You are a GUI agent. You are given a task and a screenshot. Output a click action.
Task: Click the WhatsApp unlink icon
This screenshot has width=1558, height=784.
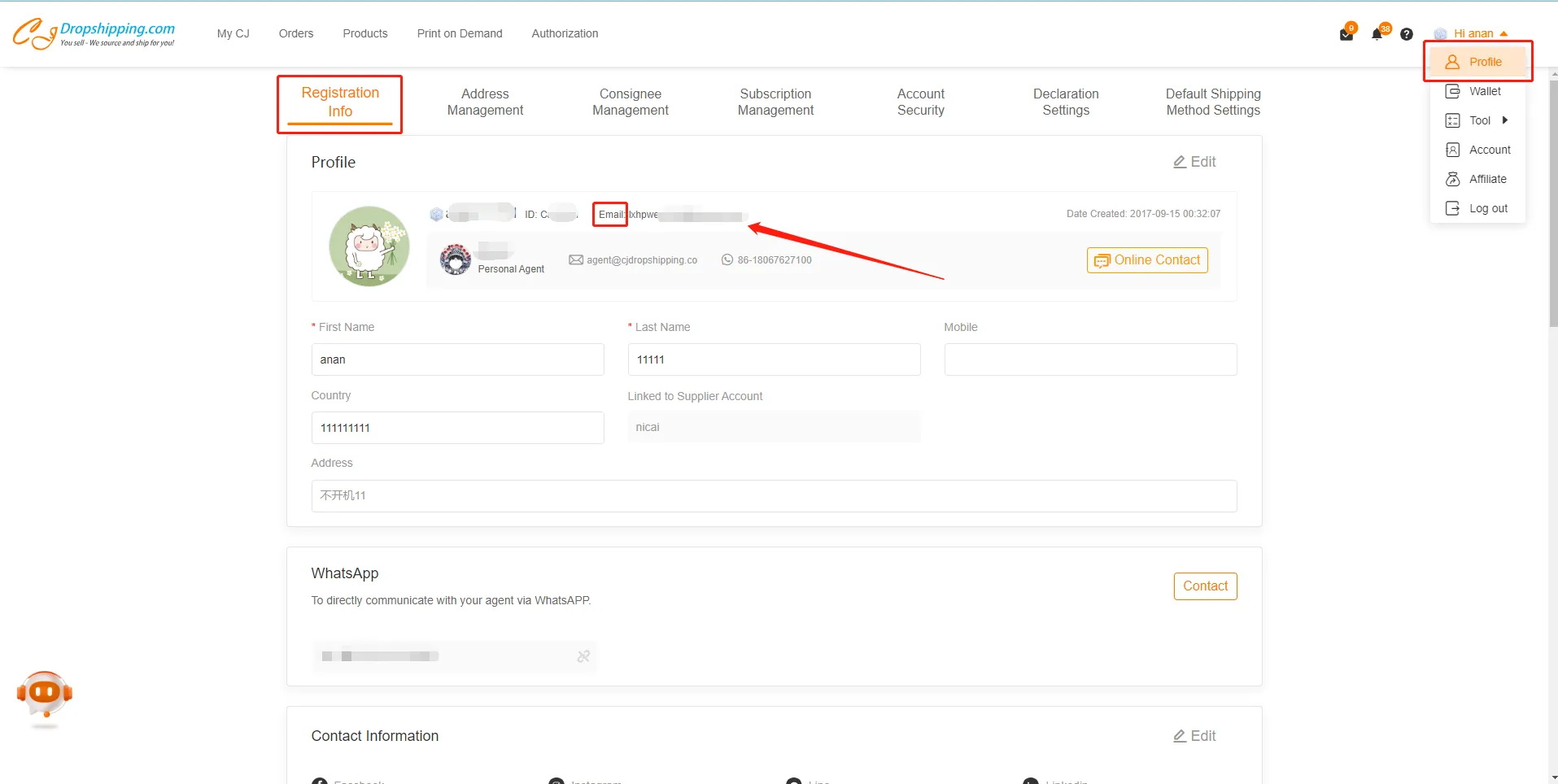pyautogui.click(x=583, y=656)
